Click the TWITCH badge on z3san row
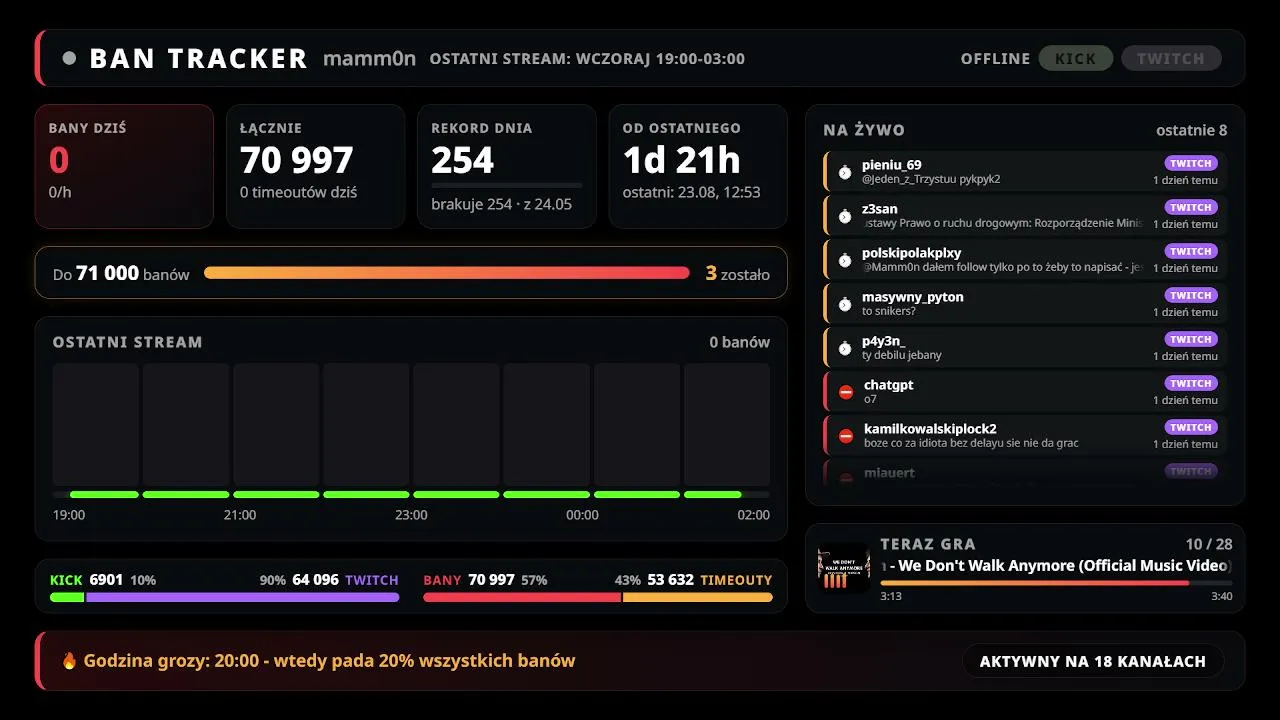Screen dimensions: 1280x720 click(x=1191, y=207)
